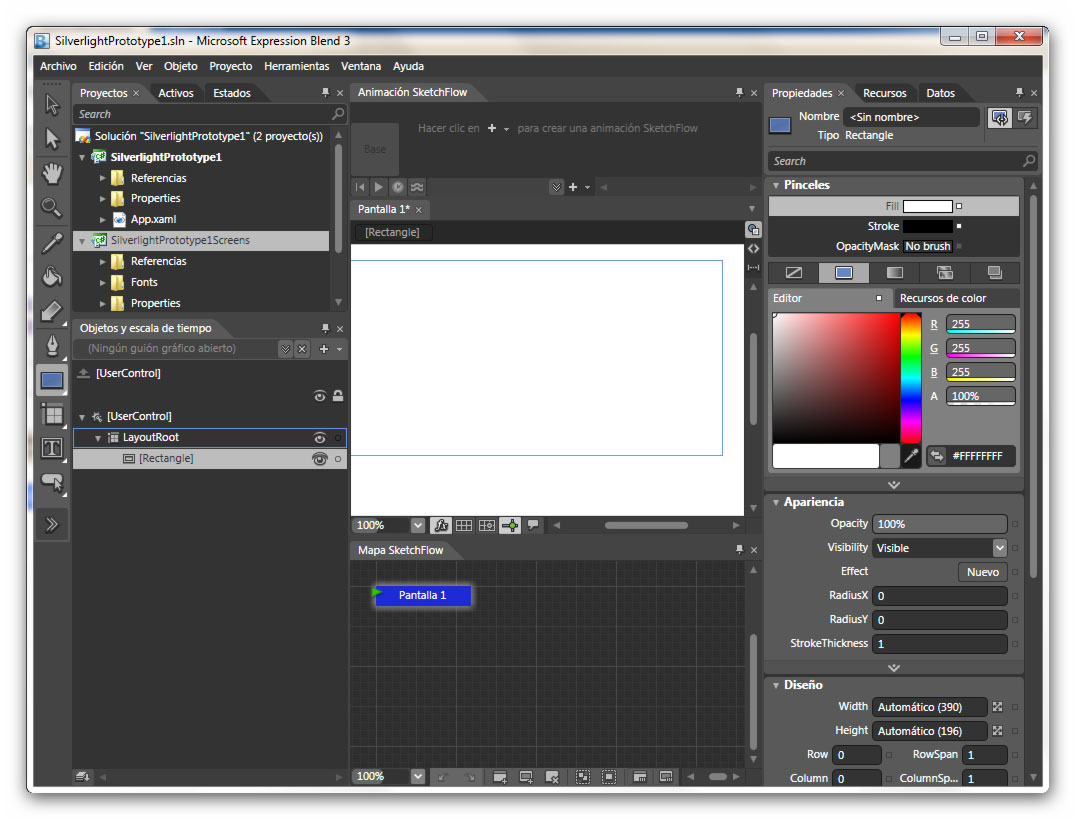Open the Archivo menu
This screenshot has height=820, width=1076.
coord(58,67)
